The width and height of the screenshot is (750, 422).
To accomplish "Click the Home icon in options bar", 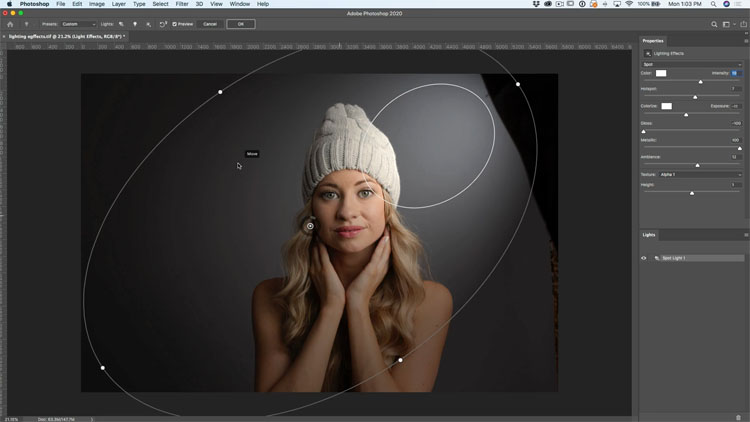I will tap(10, 24).
